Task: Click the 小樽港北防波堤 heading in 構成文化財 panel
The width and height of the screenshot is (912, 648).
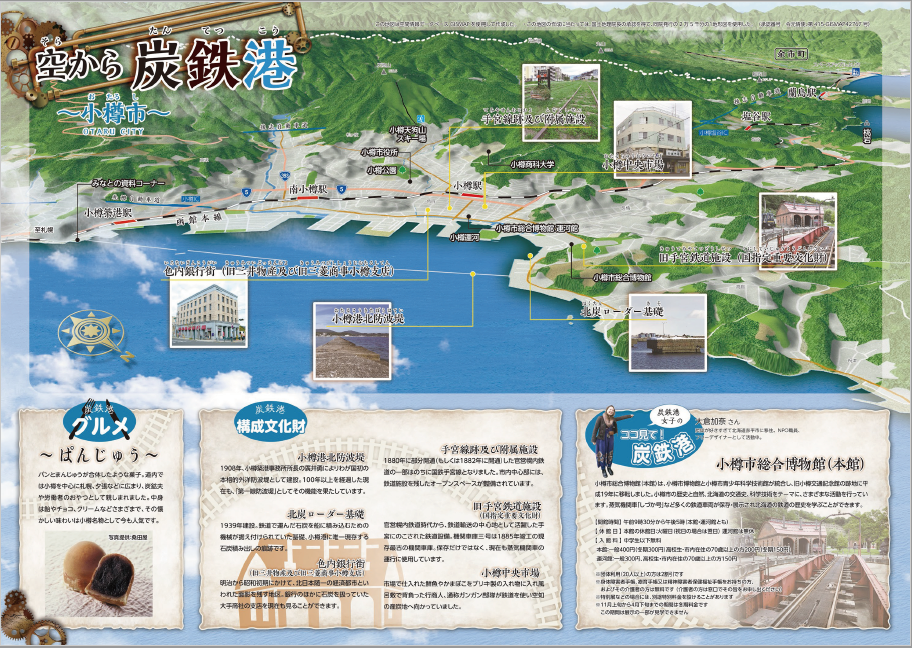Action: [x=331, y=457]
